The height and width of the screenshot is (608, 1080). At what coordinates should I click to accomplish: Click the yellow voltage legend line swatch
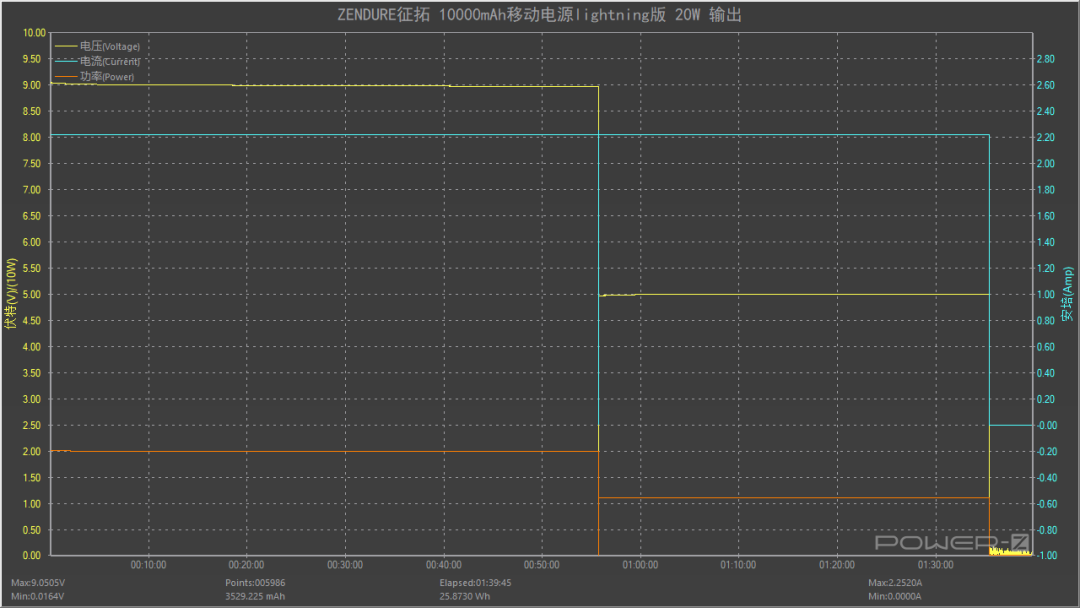(x=66, y=46)
